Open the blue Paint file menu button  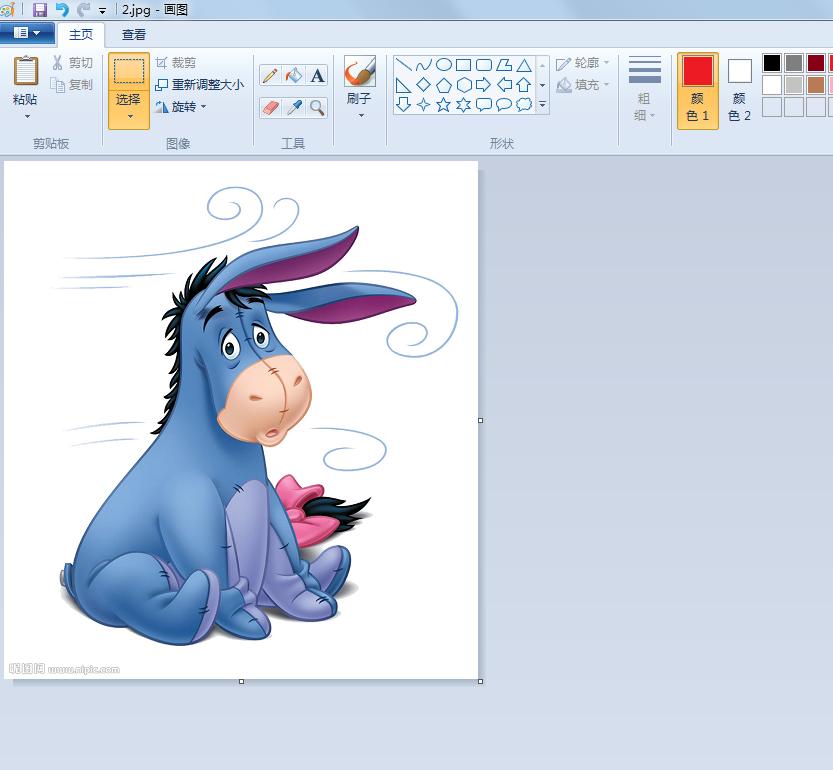27,33
